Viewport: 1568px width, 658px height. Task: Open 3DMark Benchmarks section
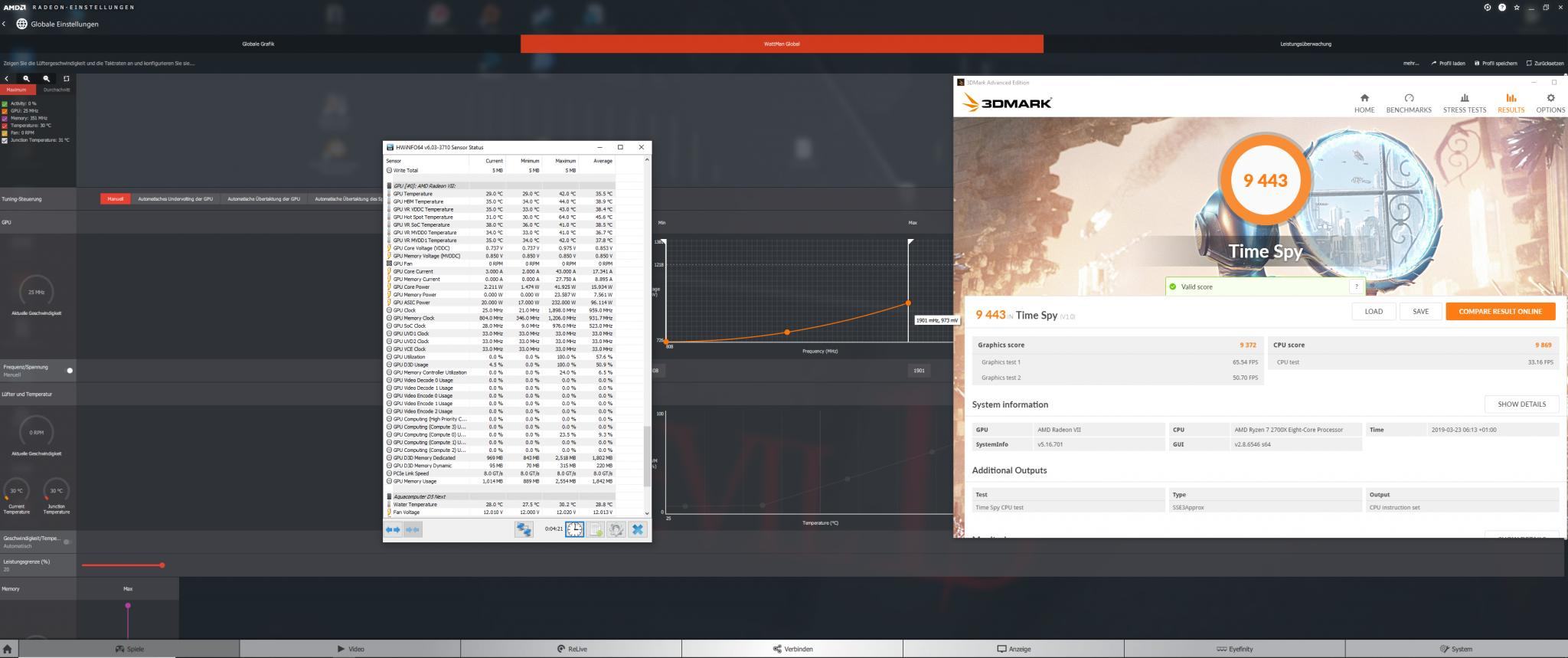[1409, 103]
